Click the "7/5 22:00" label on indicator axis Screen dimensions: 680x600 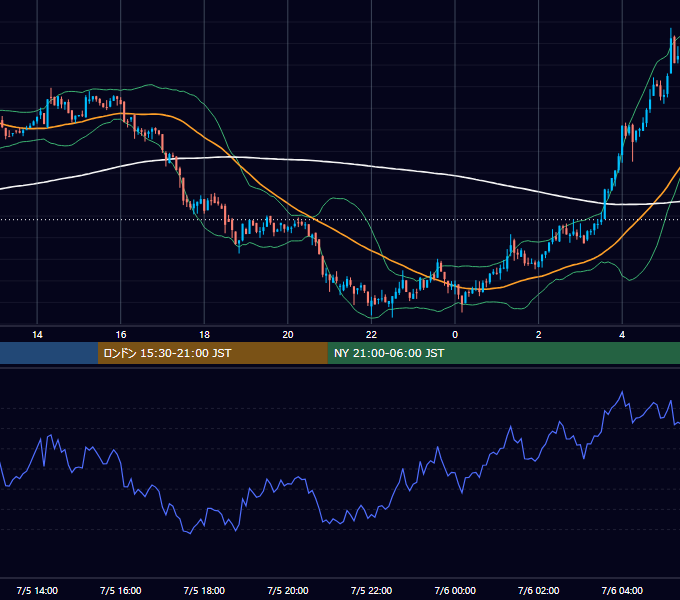click(x=371, y=590)
